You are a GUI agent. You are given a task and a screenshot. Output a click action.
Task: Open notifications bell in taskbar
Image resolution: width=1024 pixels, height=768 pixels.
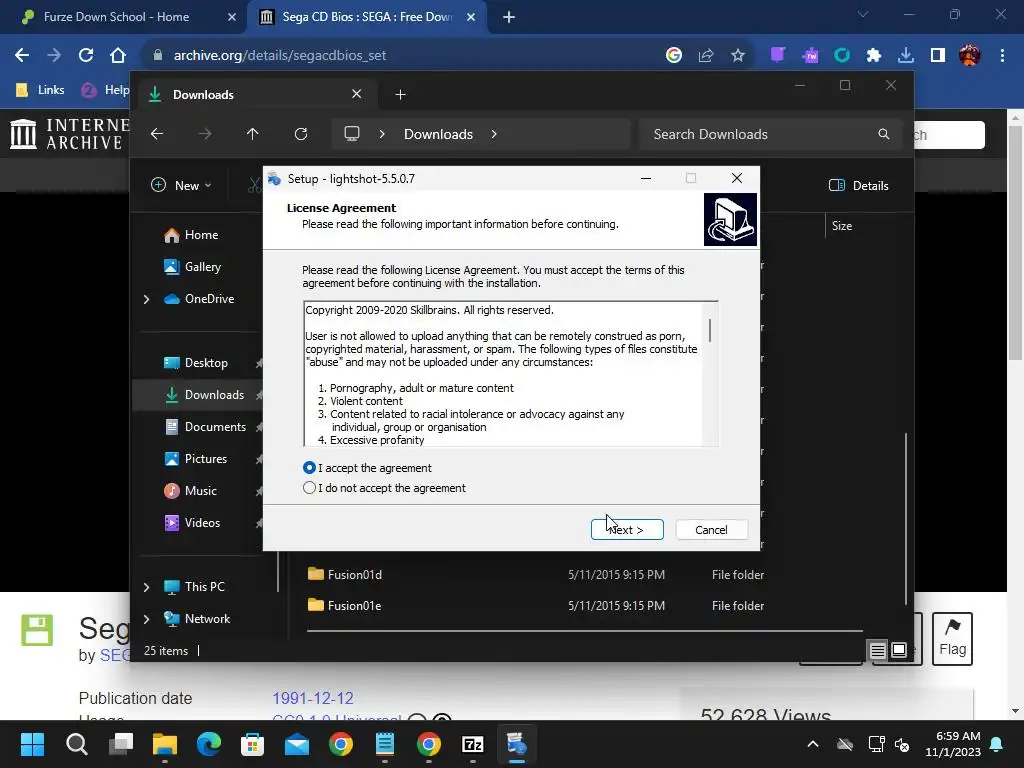[x=997, y=744]
